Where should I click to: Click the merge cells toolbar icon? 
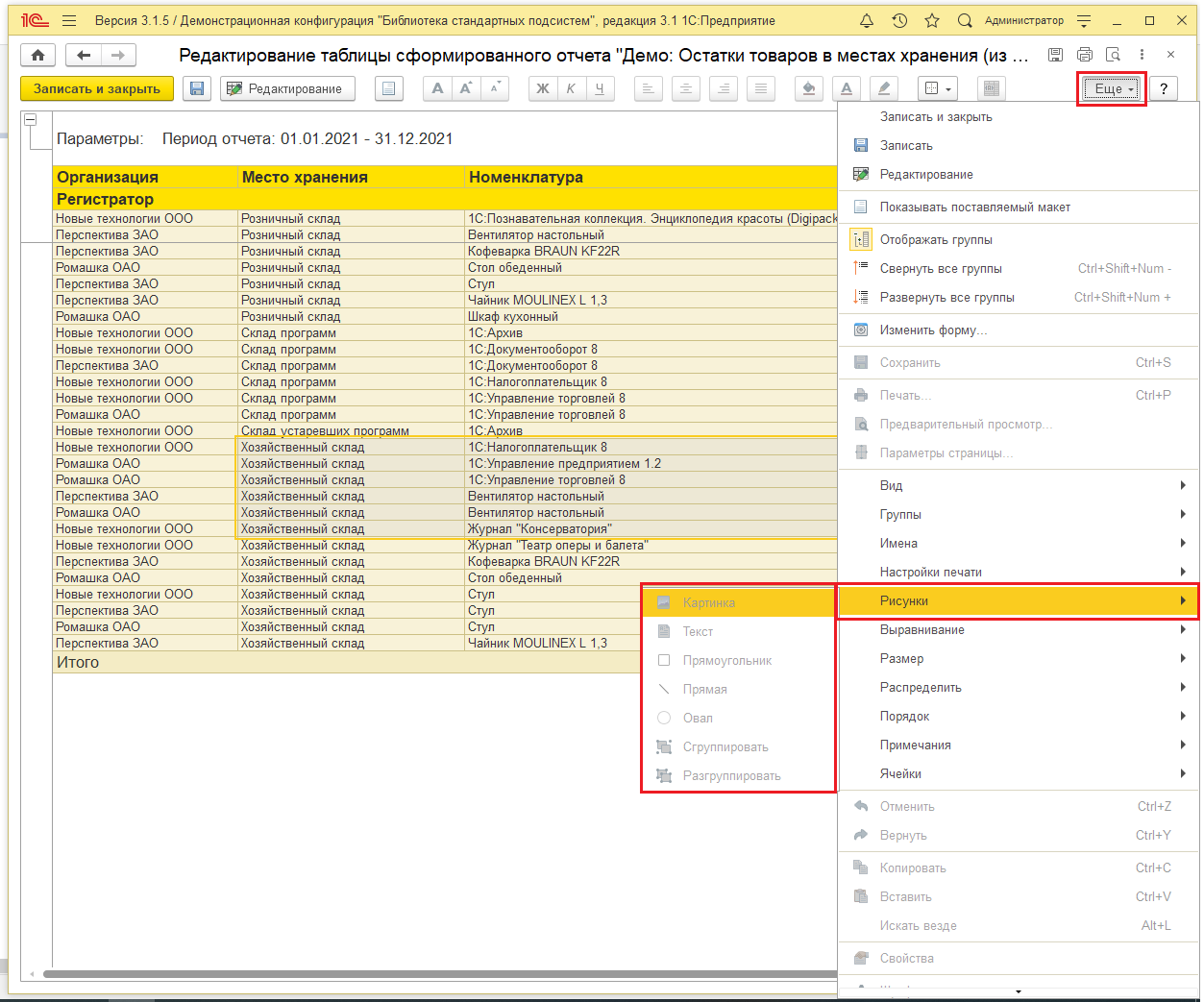tap(991, 88)
